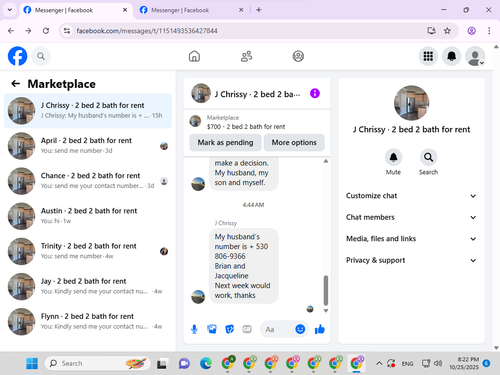Viewport: 500px width, 375px height.
Task: Open Trinity's 2 bed 2 bath conversation
Action: click(x=88, y=251)
